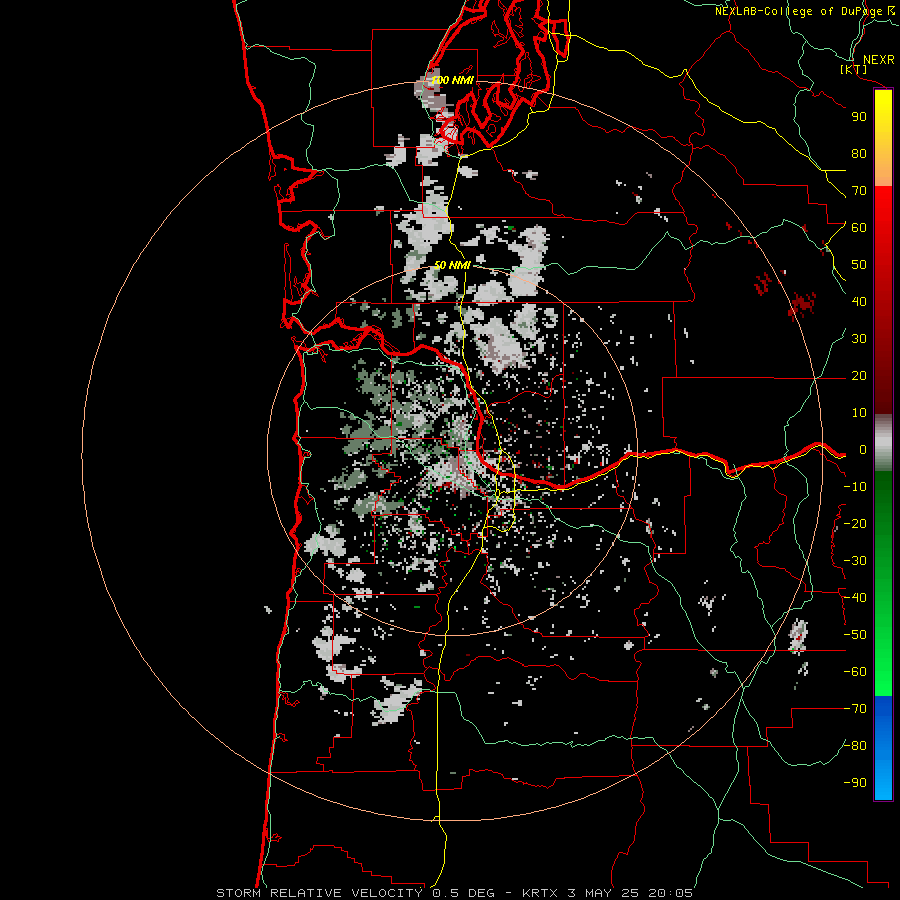The height and width of the screenshot is (900, 900).
Task: Click the [KT] units label
Action: (854, 69)
